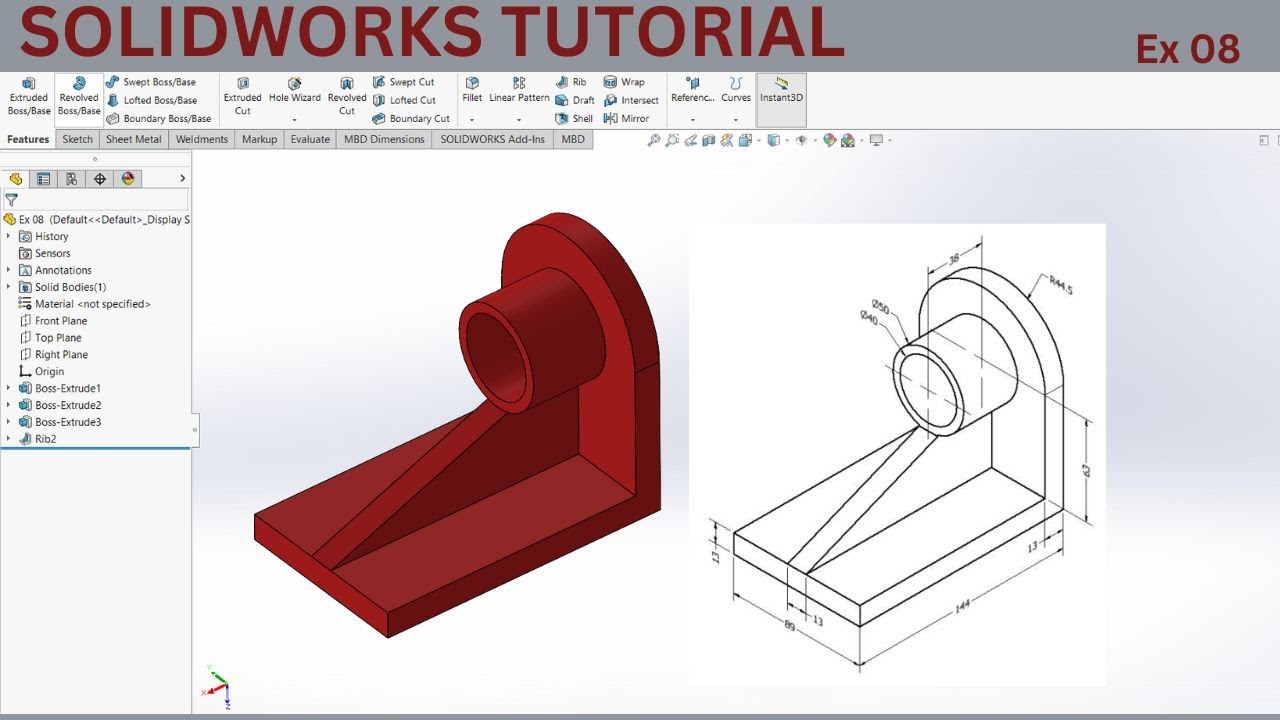Select the Extruded Boss/Base tool

(x=28, y=97)
